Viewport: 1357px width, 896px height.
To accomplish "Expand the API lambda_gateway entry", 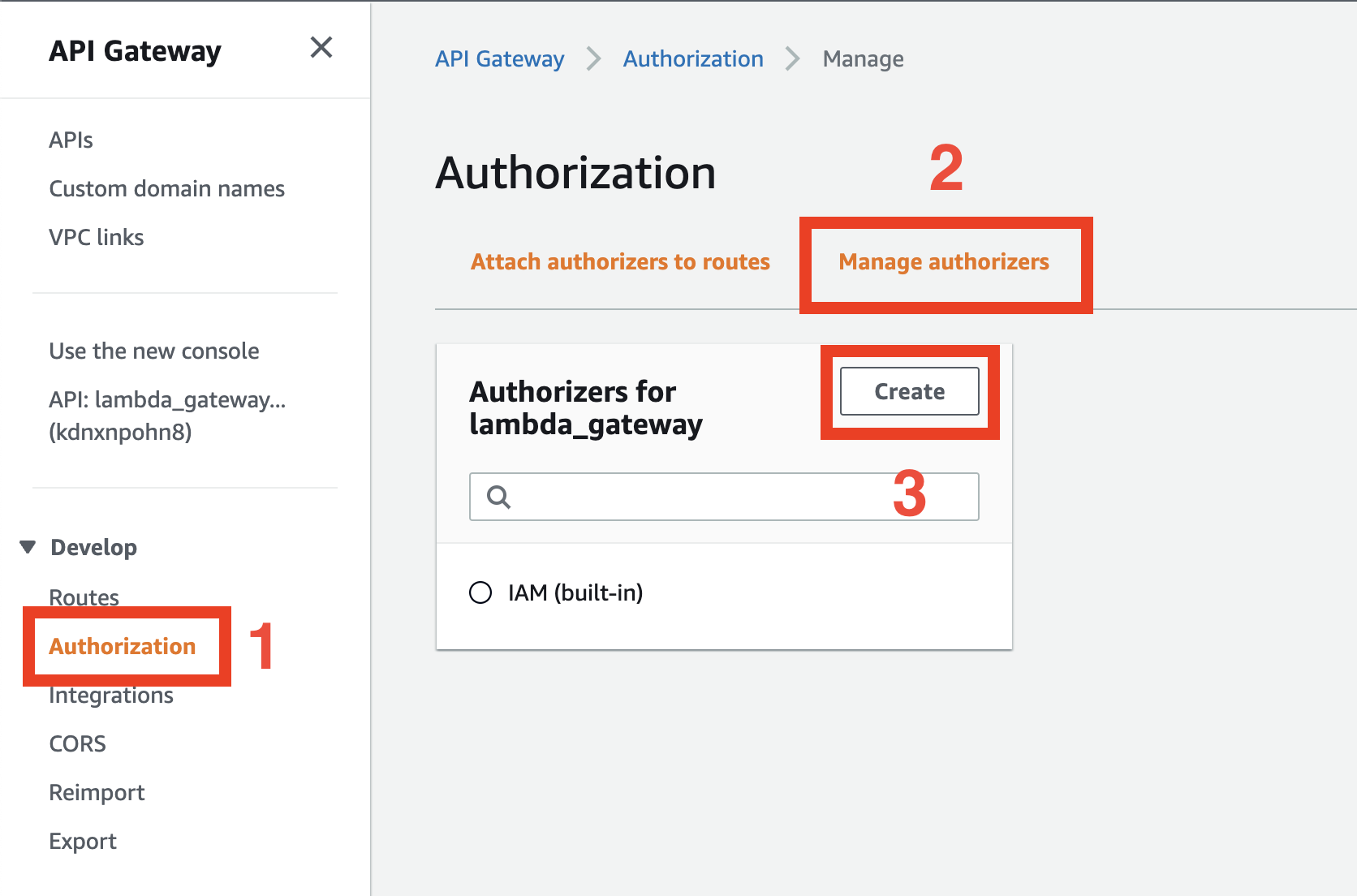I will point(166,416).
